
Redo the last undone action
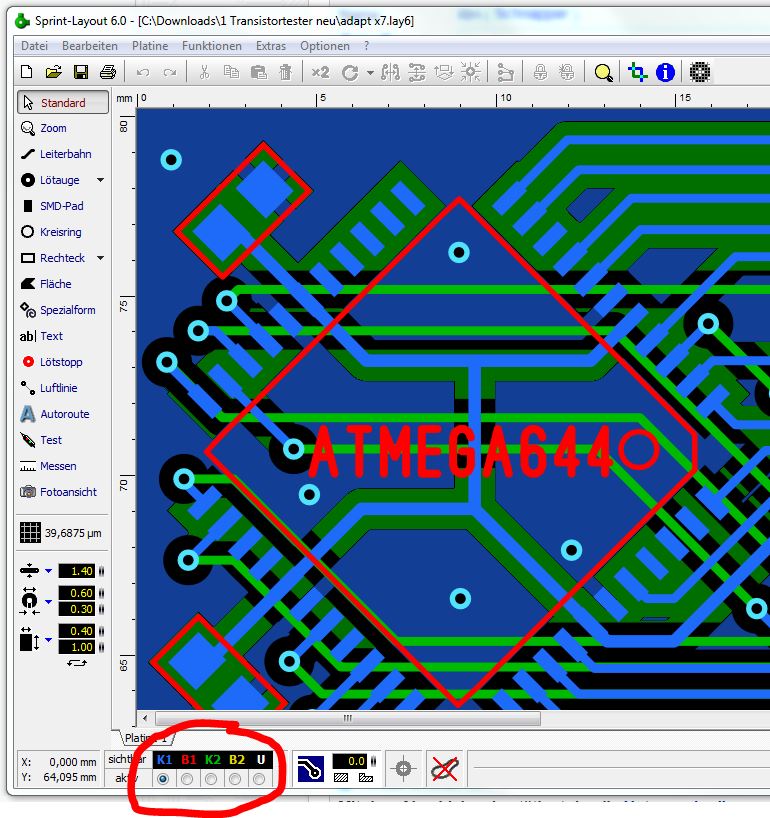tap(170, 73)
